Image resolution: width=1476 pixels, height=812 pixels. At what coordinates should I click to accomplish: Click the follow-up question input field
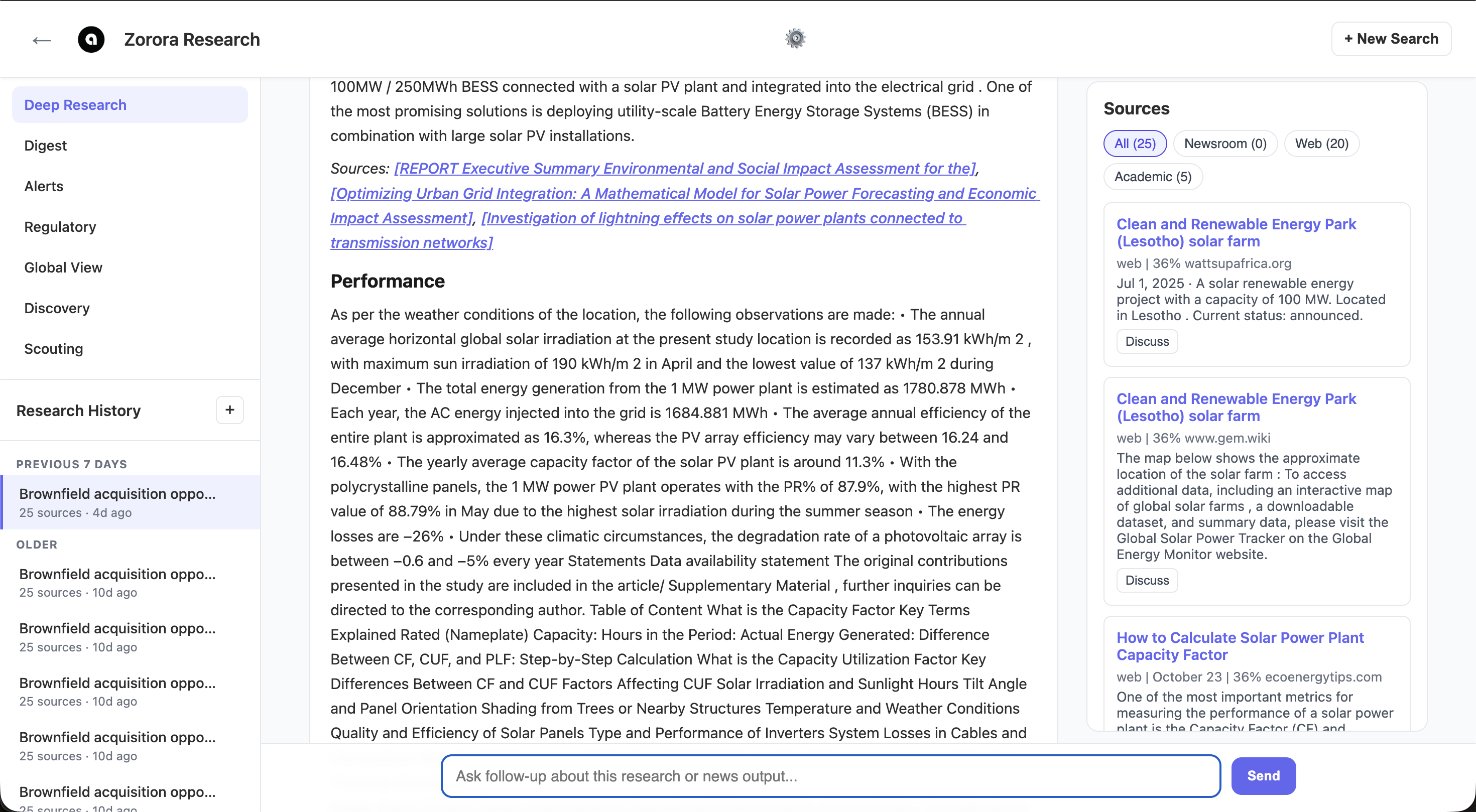(x=830, y=776)
